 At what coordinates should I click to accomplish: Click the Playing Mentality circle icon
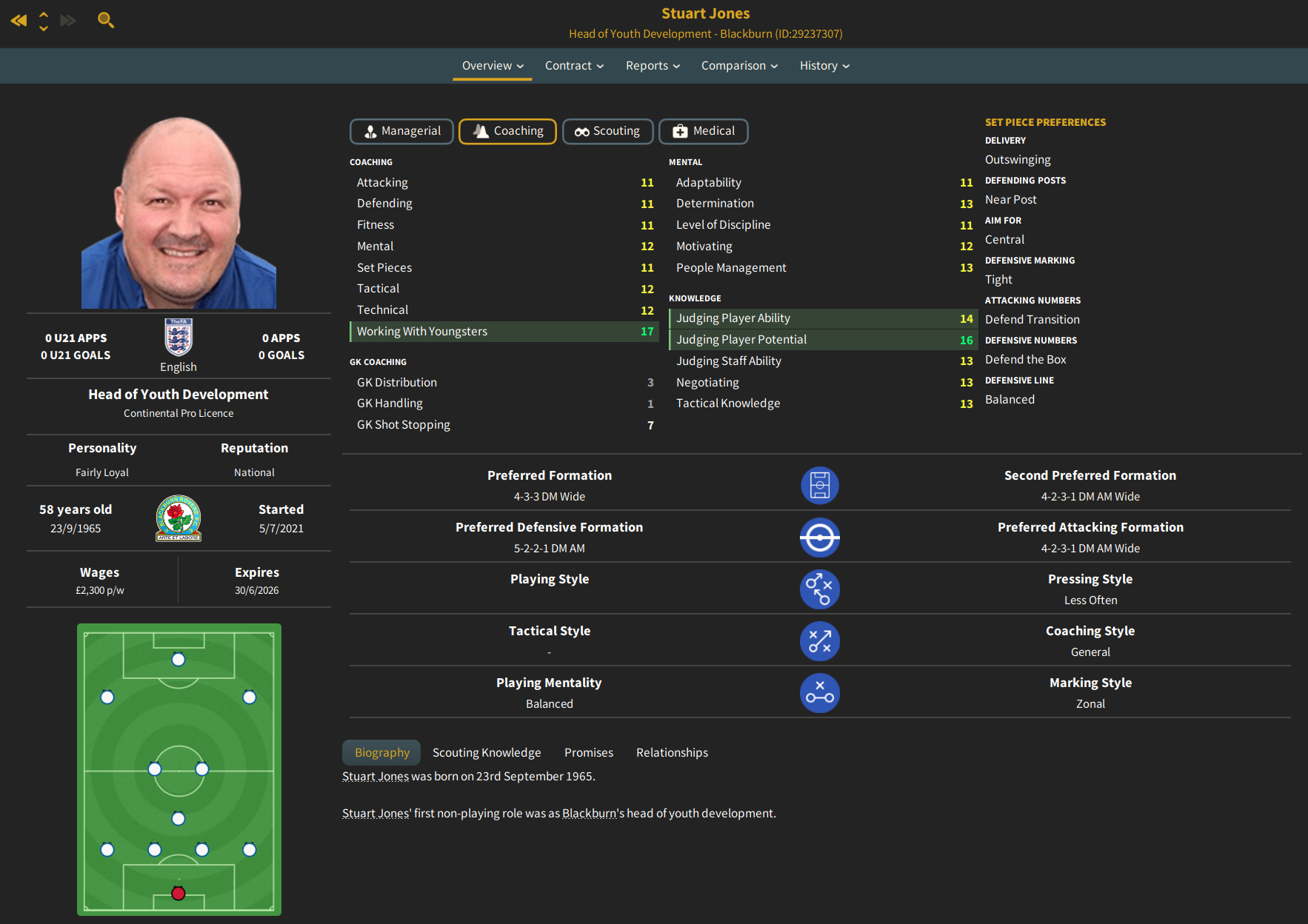pyautogui.click(x=820, y=693)
